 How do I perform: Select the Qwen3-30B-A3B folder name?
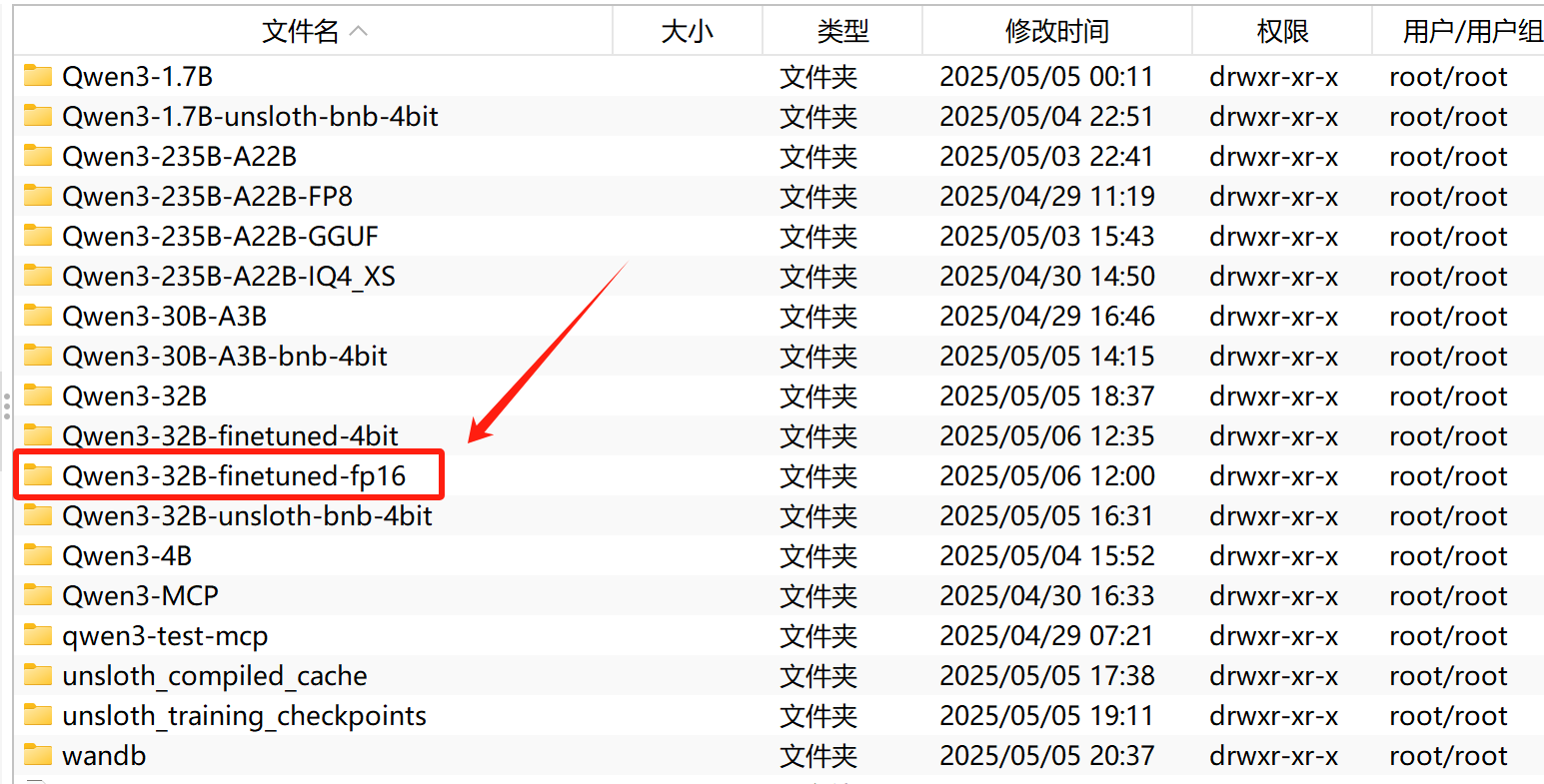click(165, 317)
